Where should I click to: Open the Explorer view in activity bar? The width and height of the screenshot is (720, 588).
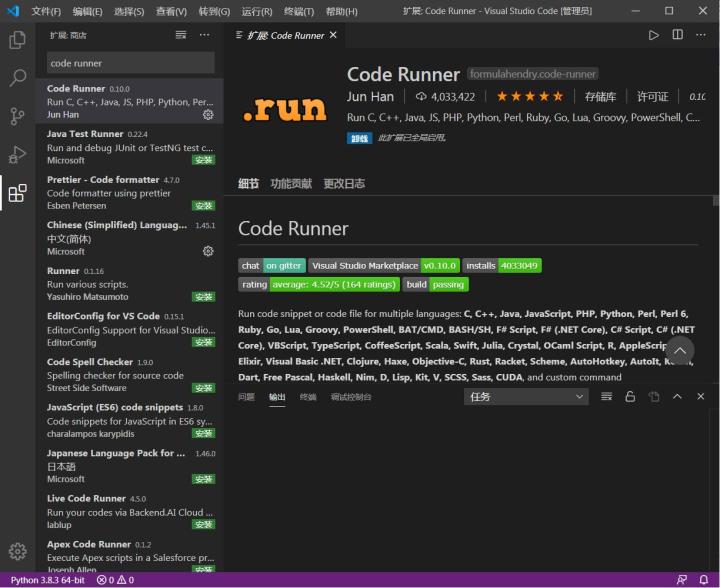[x=17, y=40]
